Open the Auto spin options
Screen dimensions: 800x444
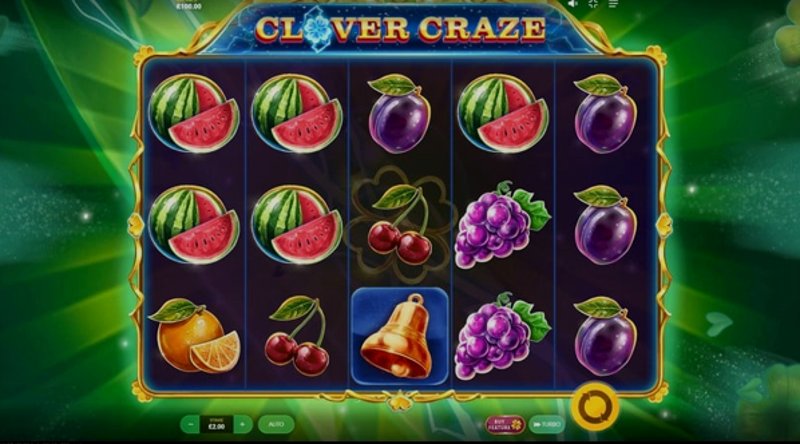pos(276,424)
